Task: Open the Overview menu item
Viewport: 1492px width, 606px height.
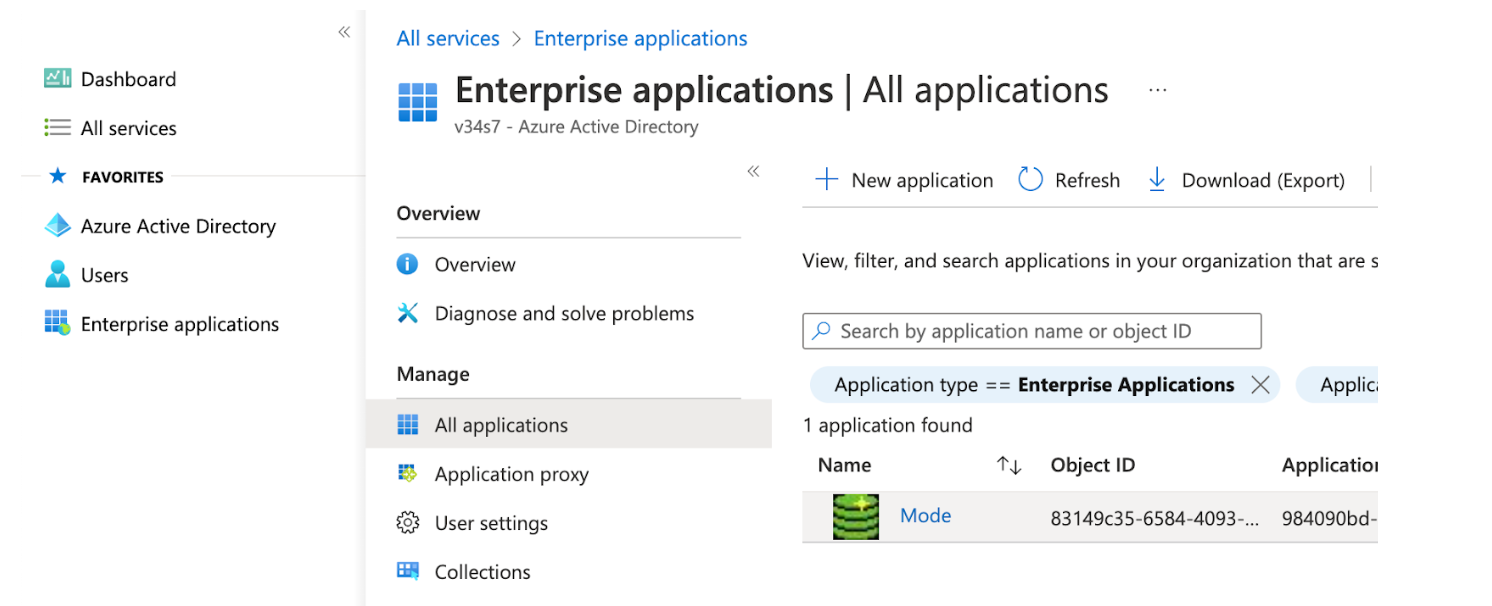Action: point(475,265)
